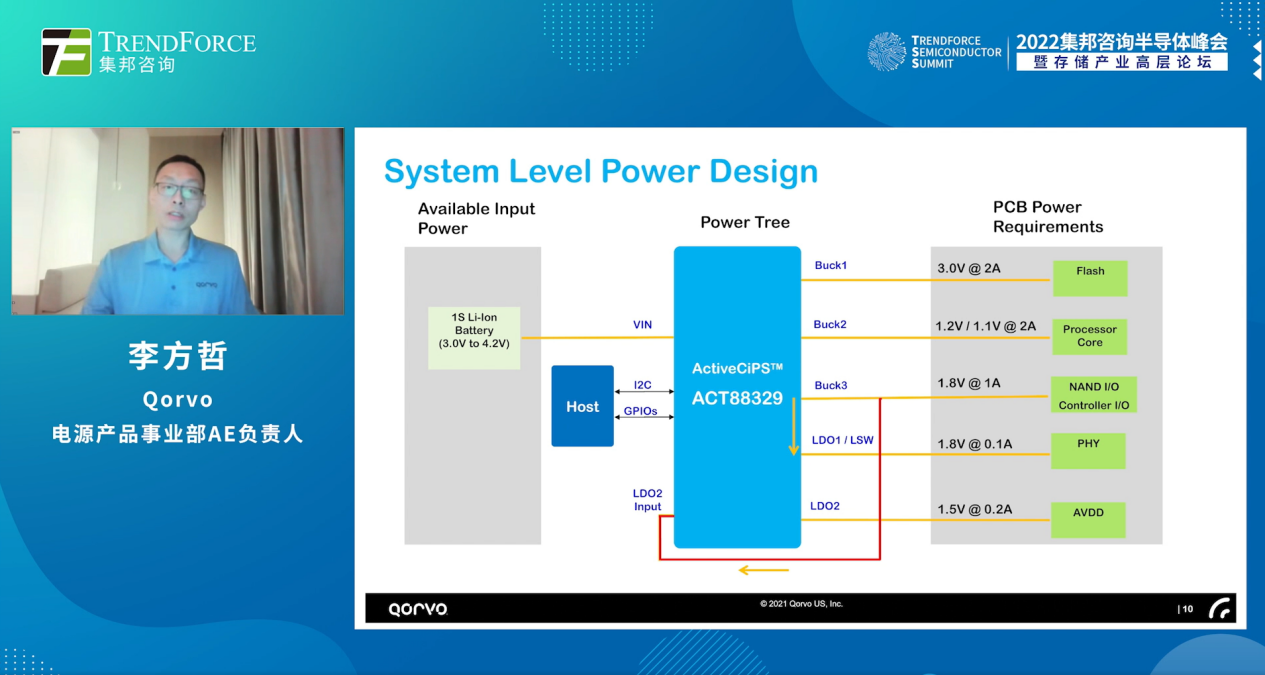The height and width of the screenshot is (675, 1265).
Task: Click the Semiconductor Summit globe emblem
Action: click(x=886, y=52)
